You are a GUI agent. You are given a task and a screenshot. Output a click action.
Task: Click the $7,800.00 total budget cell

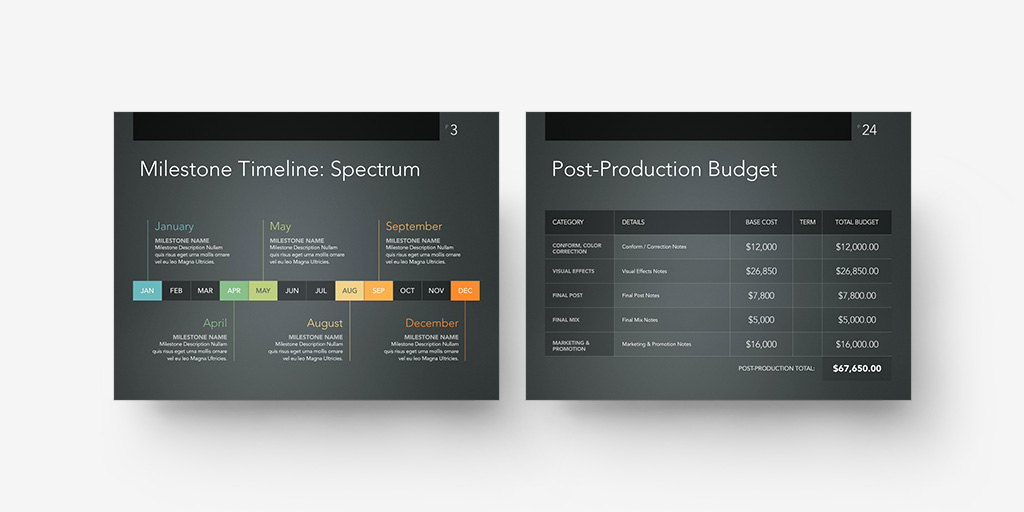[857, 295]
